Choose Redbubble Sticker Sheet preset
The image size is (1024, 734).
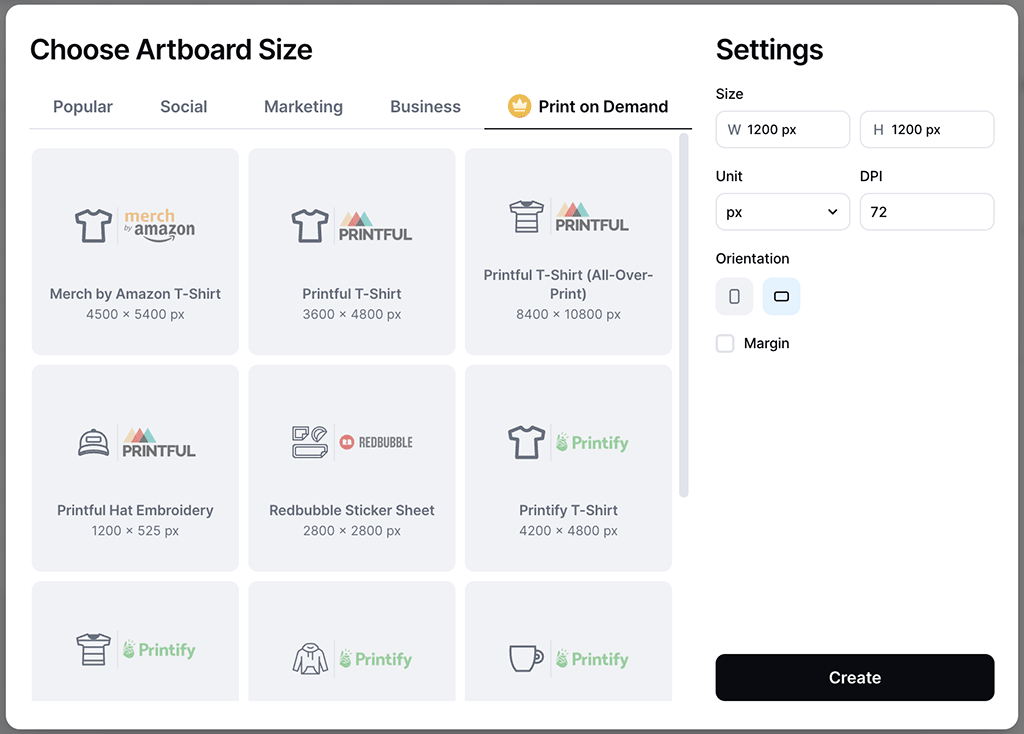(352, 468)
